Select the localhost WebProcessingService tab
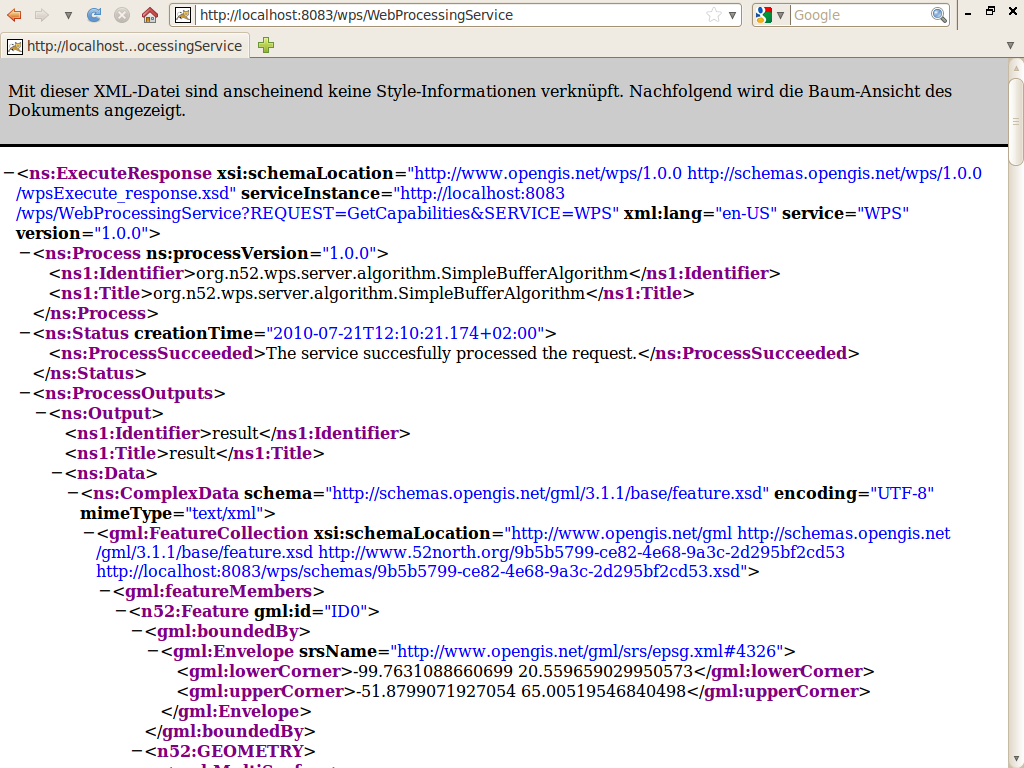This screenshot has width=1024, height=768. 125,46
